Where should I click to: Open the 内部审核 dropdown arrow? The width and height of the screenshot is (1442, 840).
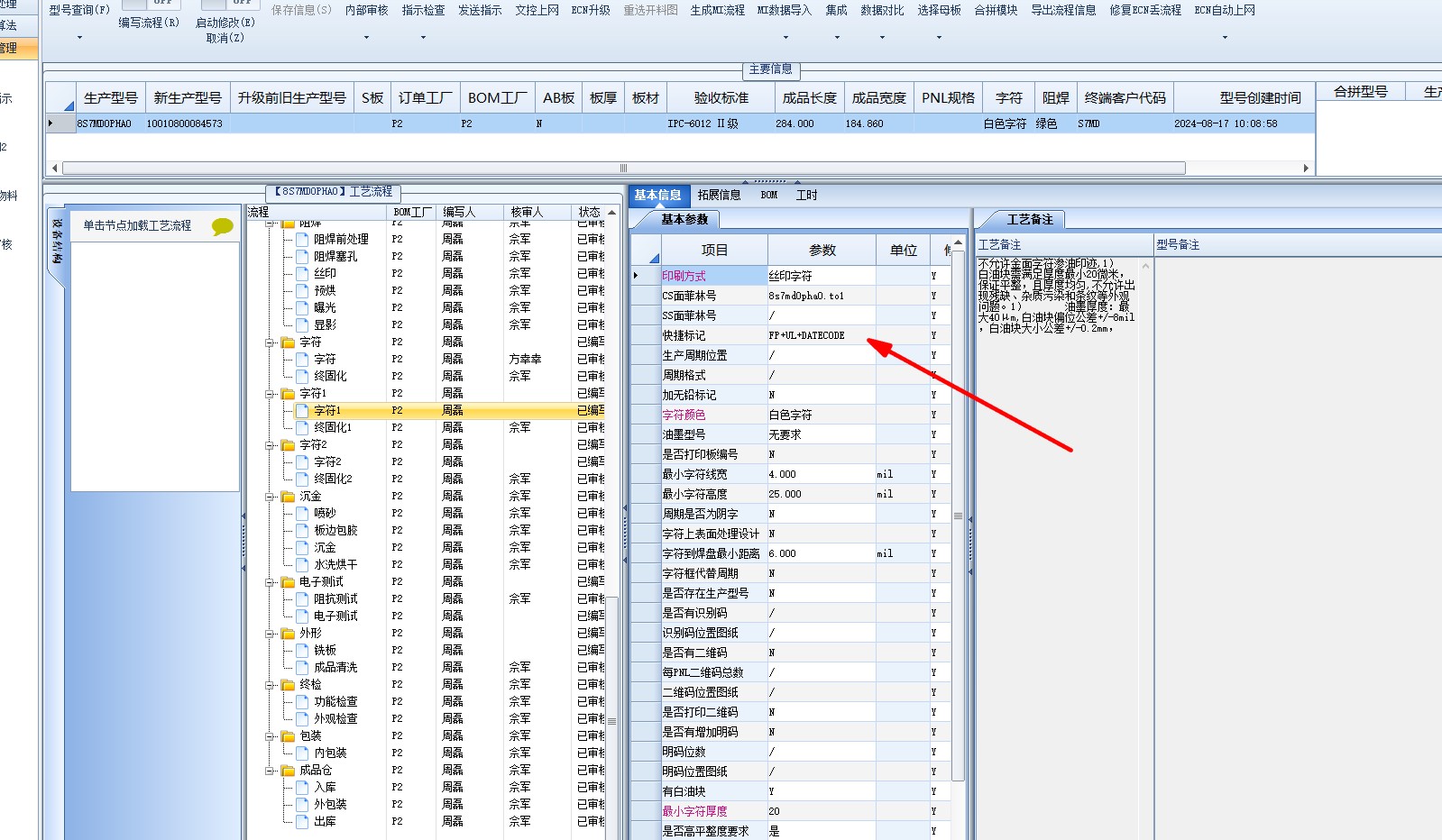point(366,38)
